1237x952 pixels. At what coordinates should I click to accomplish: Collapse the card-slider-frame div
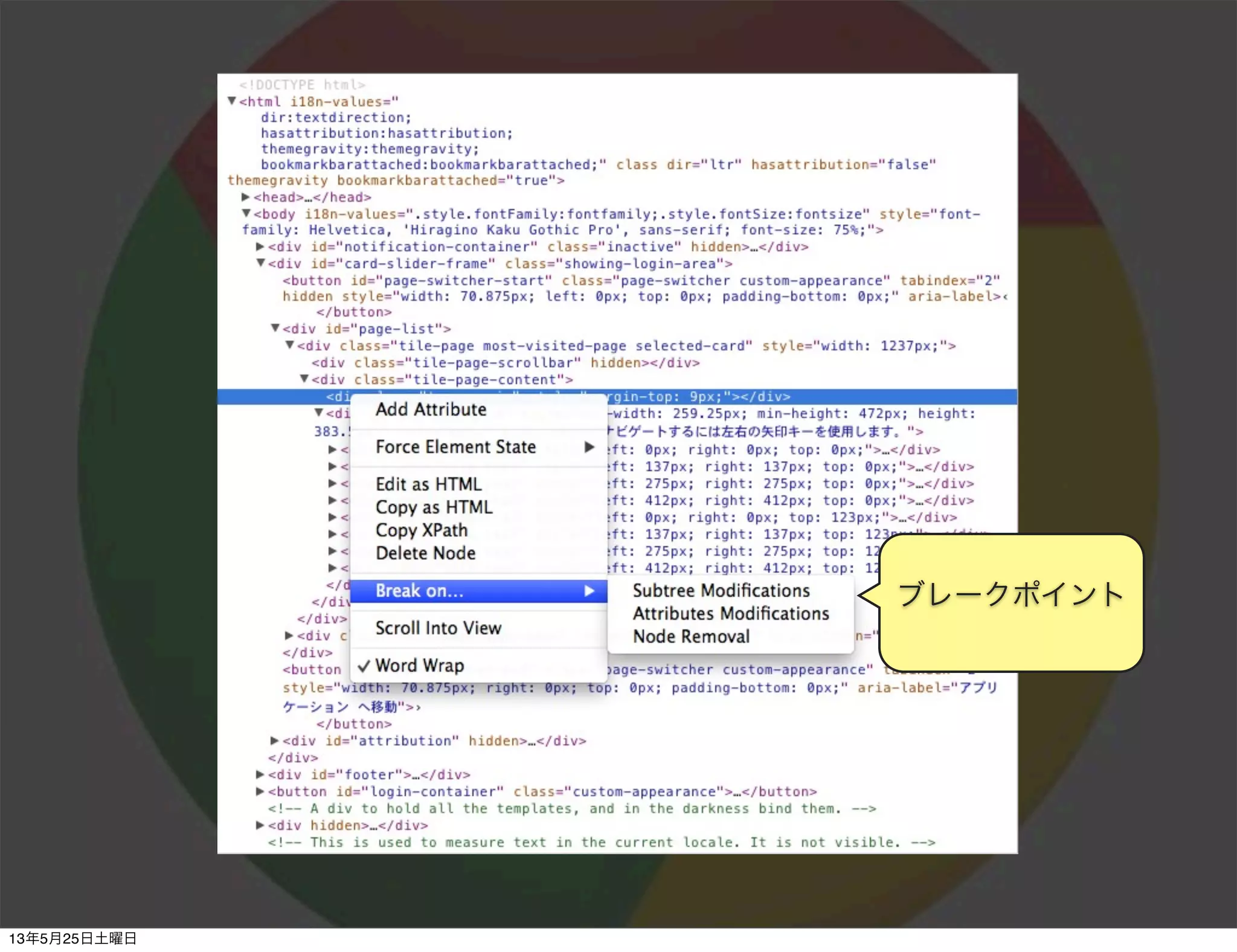click(x=260, y=263)
